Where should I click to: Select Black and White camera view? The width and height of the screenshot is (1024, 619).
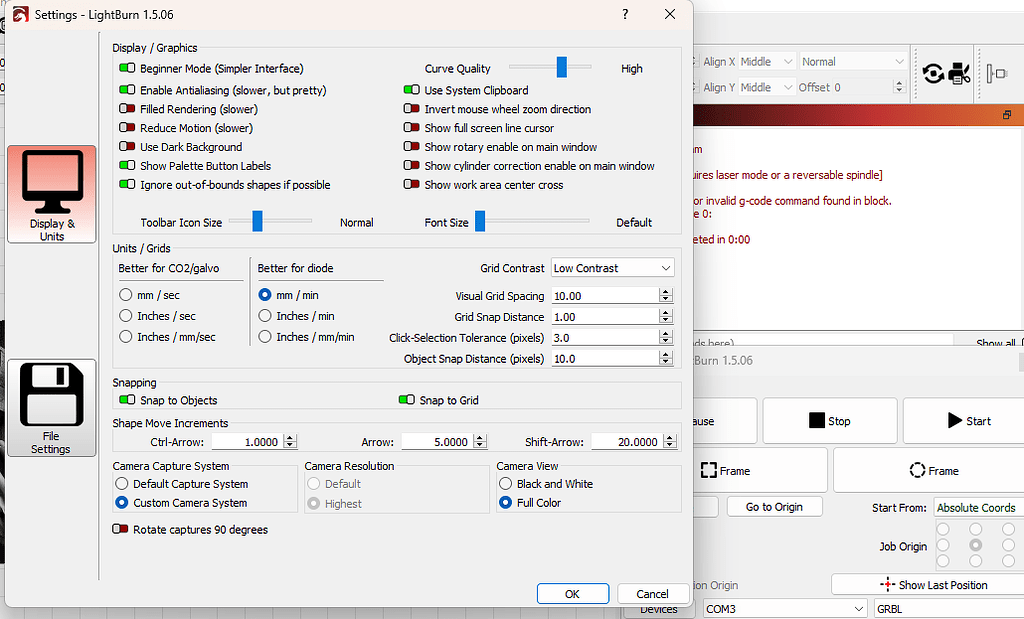[506, 483]
